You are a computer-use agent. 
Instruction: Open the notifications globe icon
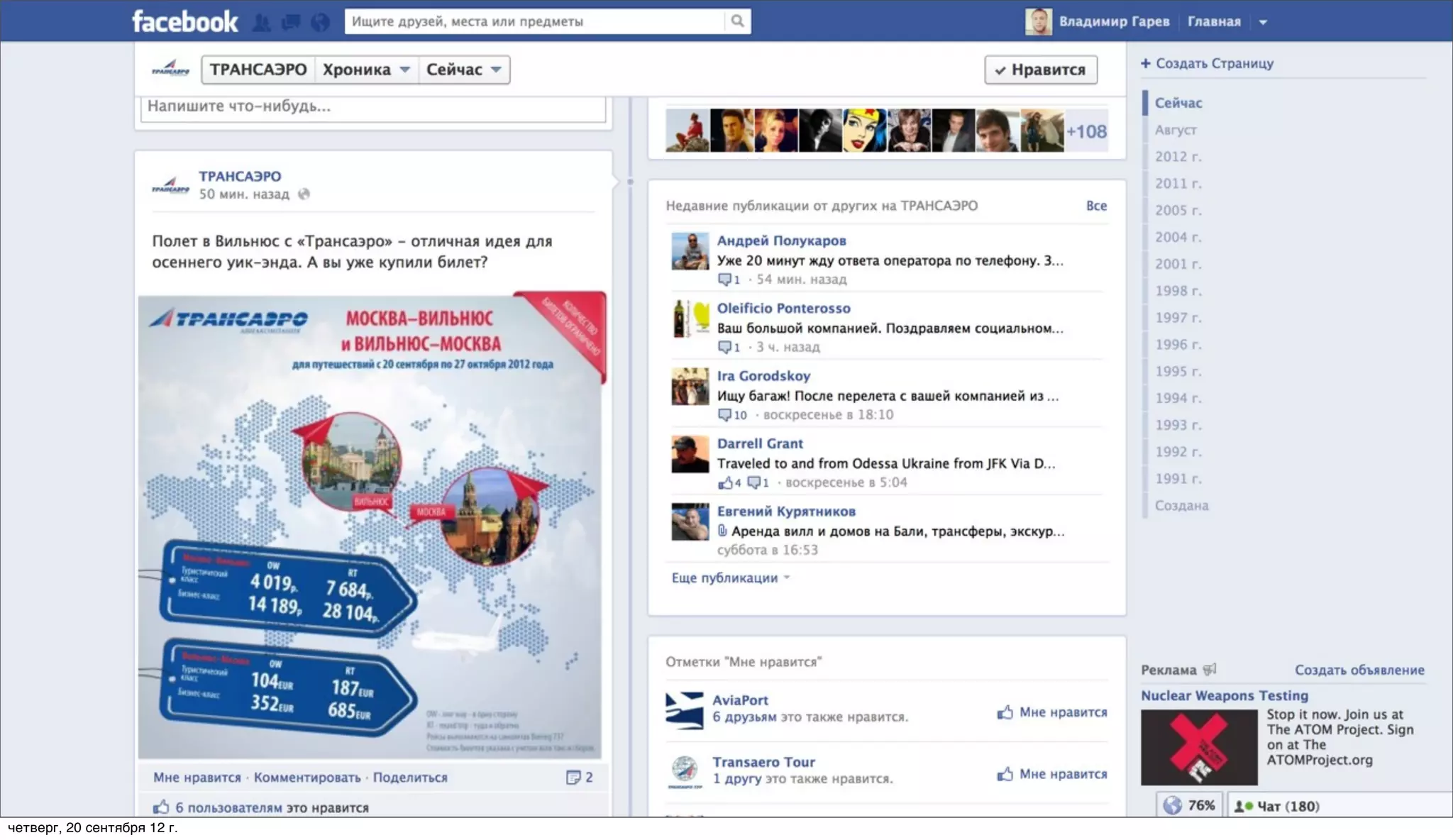tap(320, 22)
